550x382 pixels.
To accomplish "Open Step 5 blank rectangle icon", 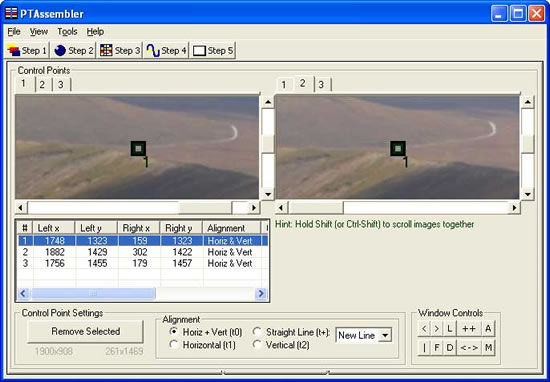I will click(x=213, y=51).
